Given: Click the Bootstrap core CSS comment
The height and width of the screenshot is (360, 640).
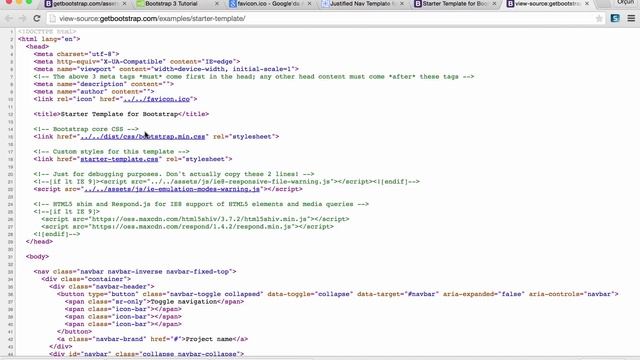Looking at the screenshot, I should pyautogui.click(x=86, y=129).
